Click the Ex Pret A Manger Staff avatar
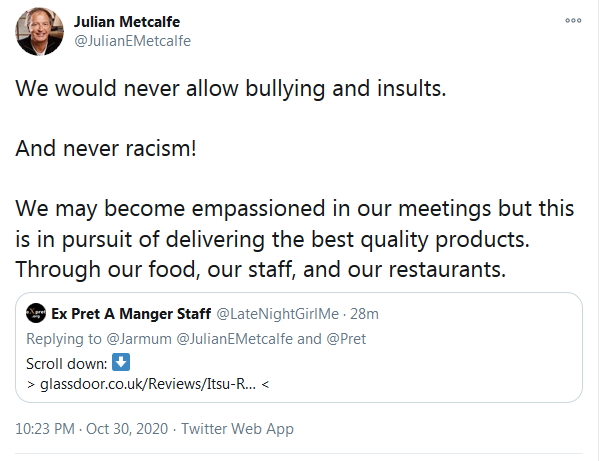608x461 pixels. (35, 313)
